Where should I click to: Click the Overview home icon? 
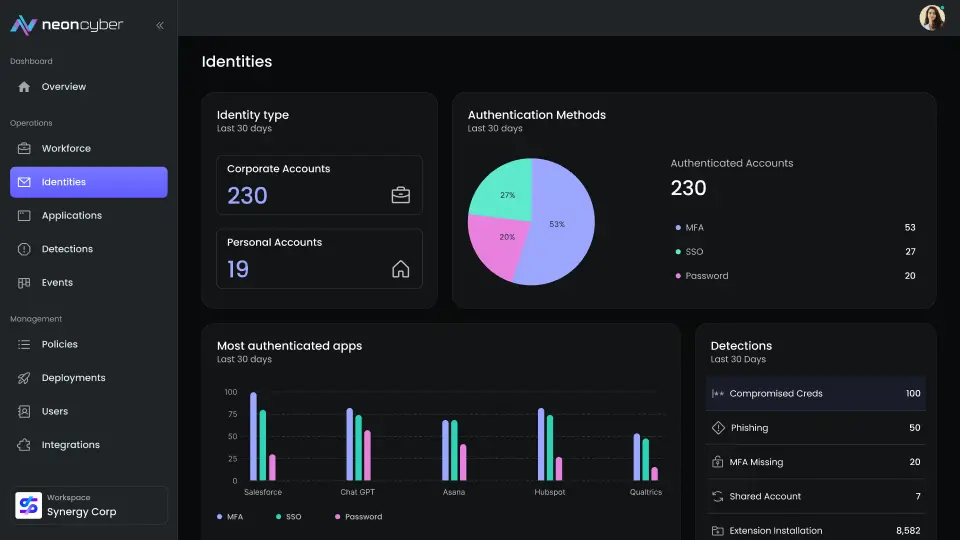click(x=24, y=87)
